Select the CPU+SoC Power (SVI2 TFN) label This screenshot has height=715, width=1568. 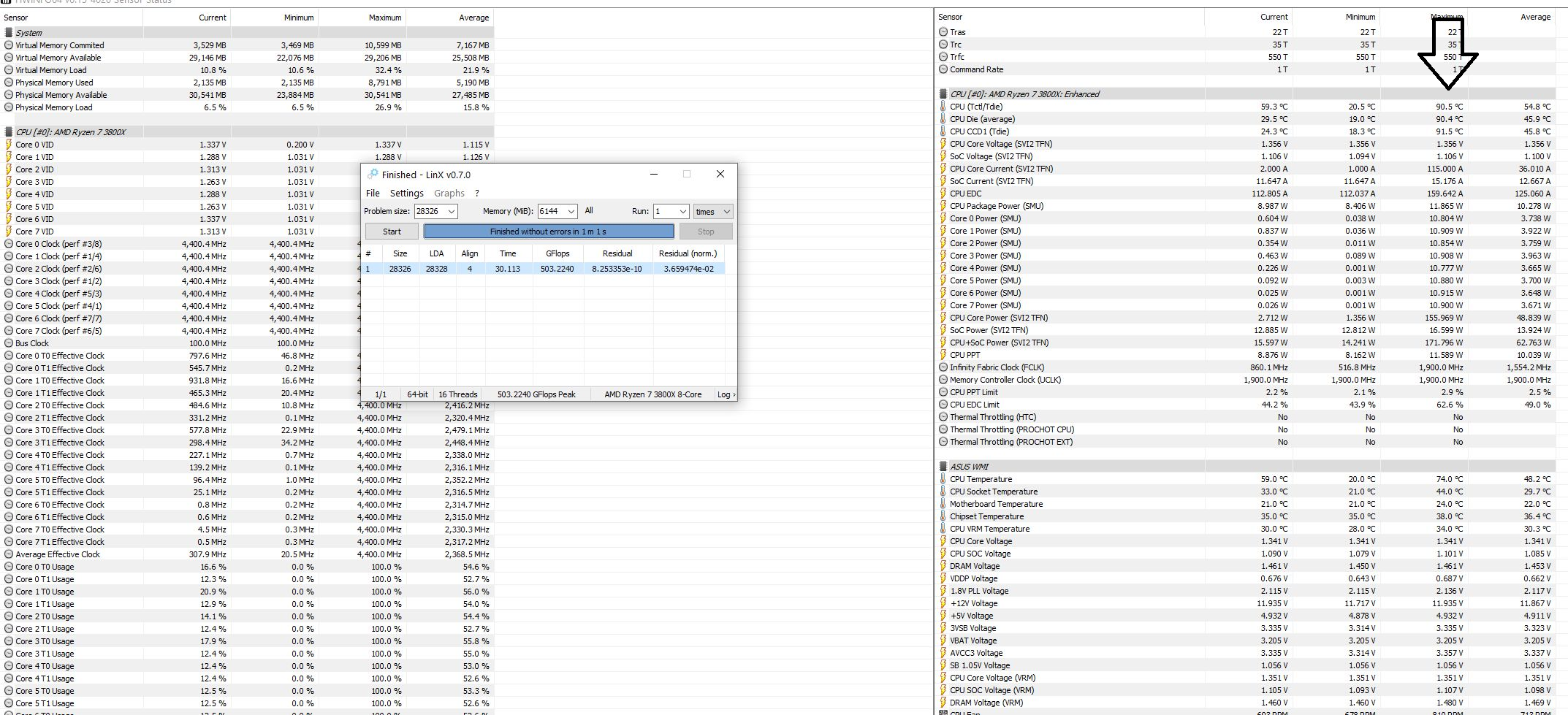999,343
